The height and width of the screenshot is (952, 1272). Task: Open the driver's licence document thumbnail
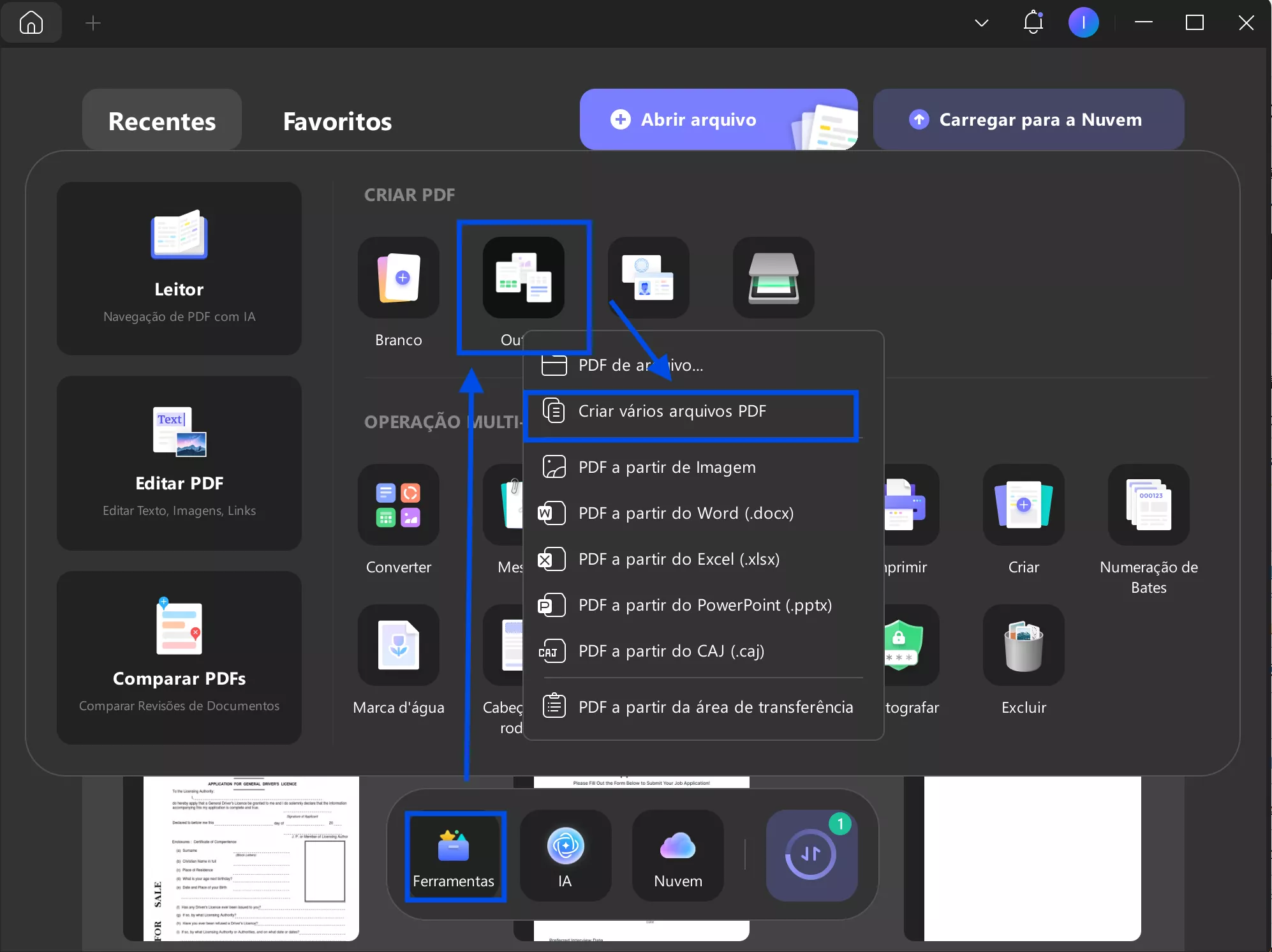click(x=251, y=858)
